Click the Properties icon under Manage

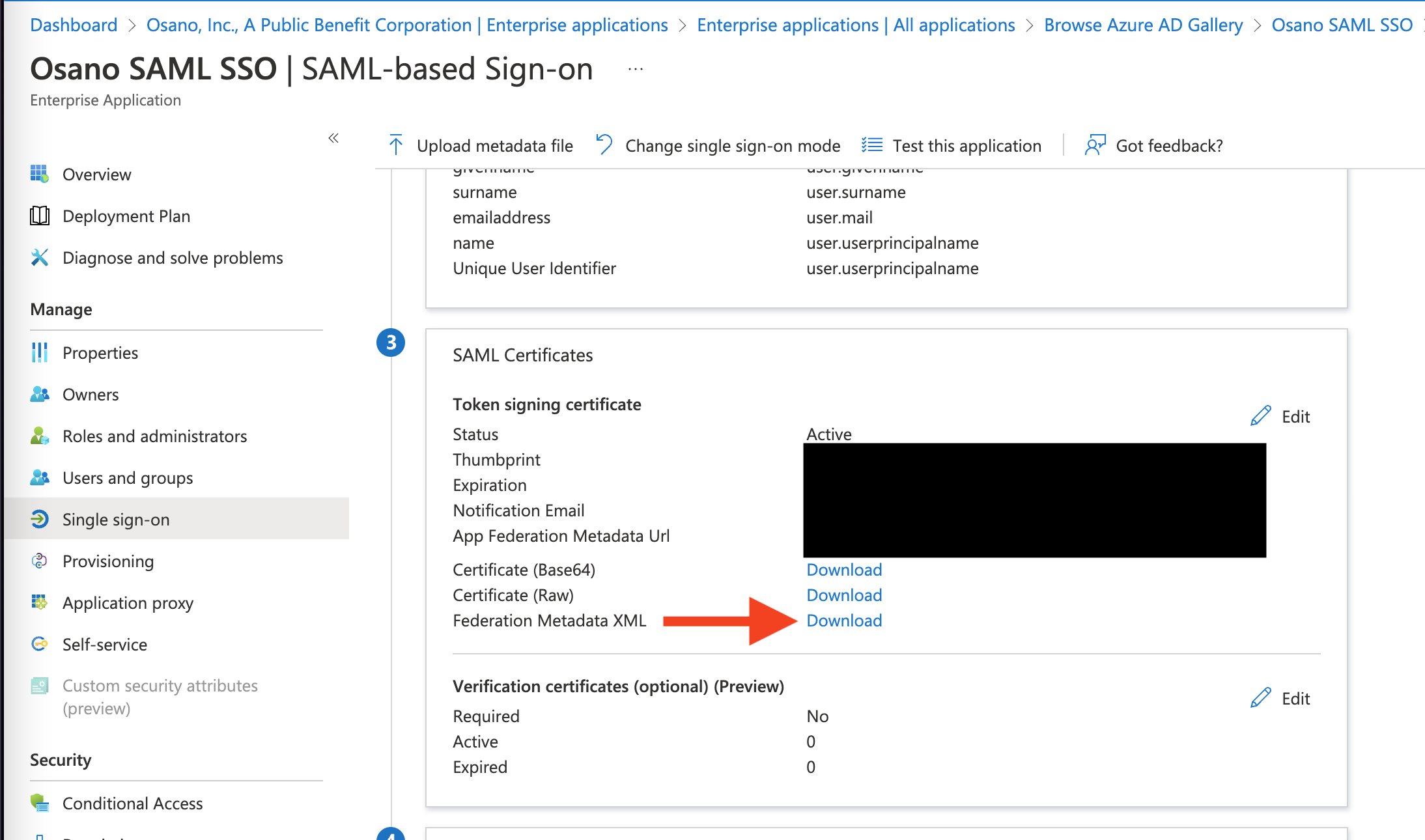(x=39, y=352)
